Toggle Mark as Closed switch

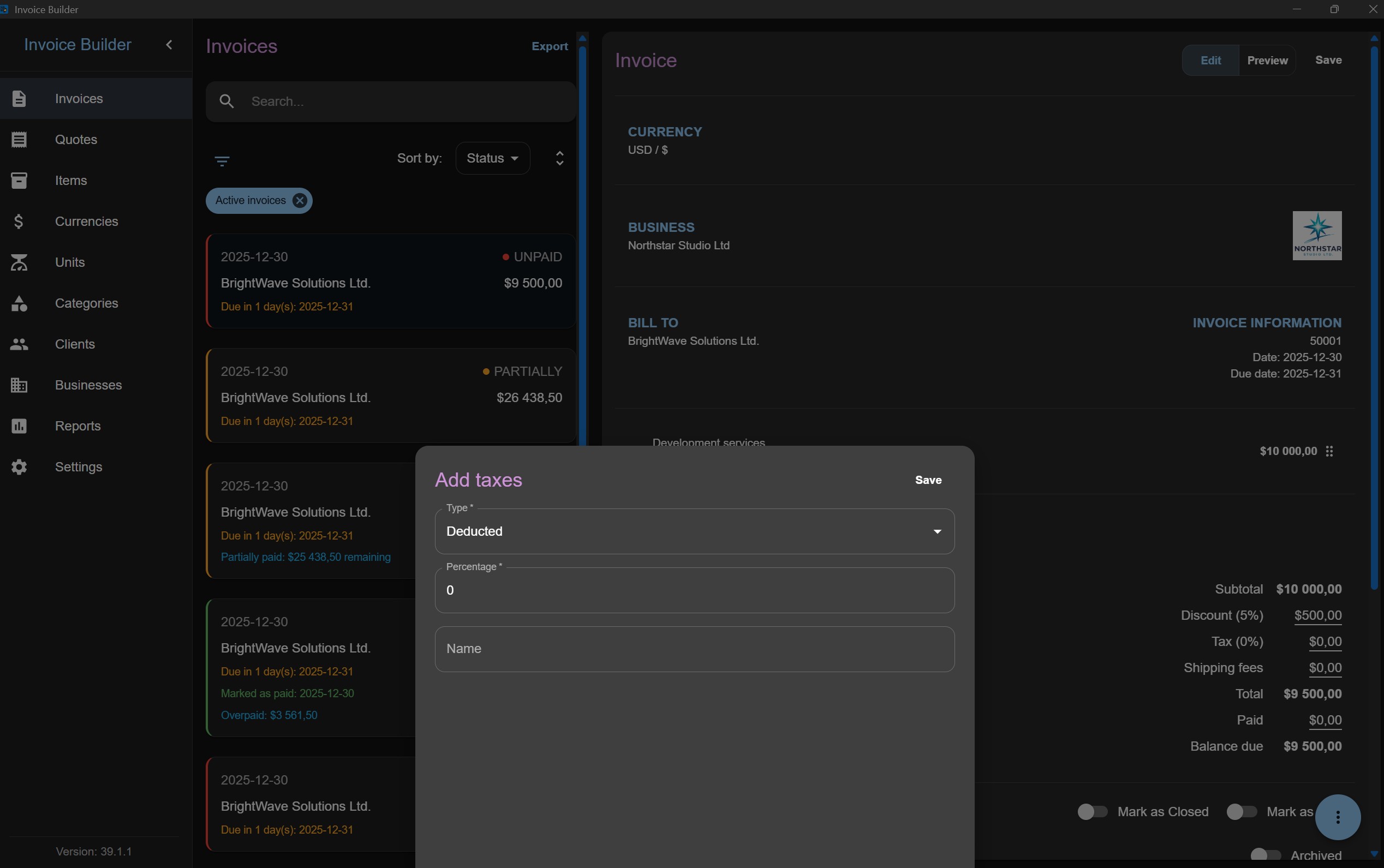(x=1092, y=812)
